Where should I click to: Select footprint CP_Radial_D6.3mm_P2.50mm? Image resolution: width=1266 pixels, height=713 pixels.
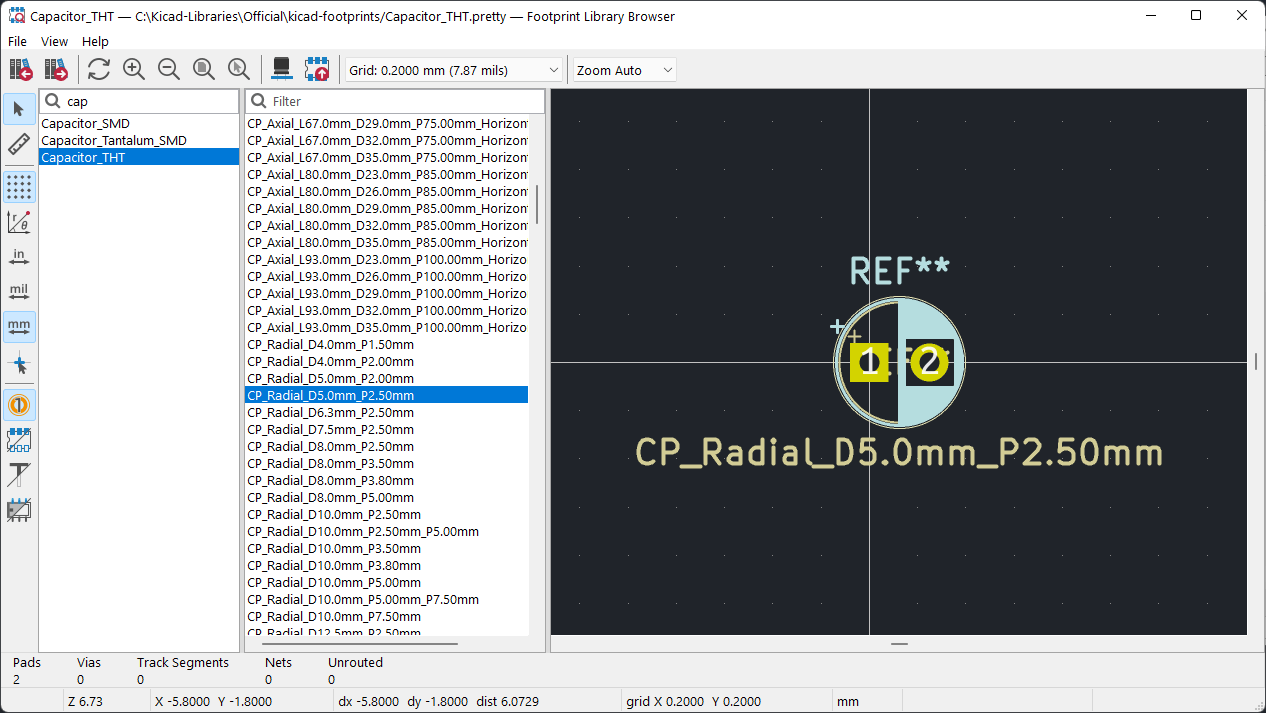click(387, 413)
